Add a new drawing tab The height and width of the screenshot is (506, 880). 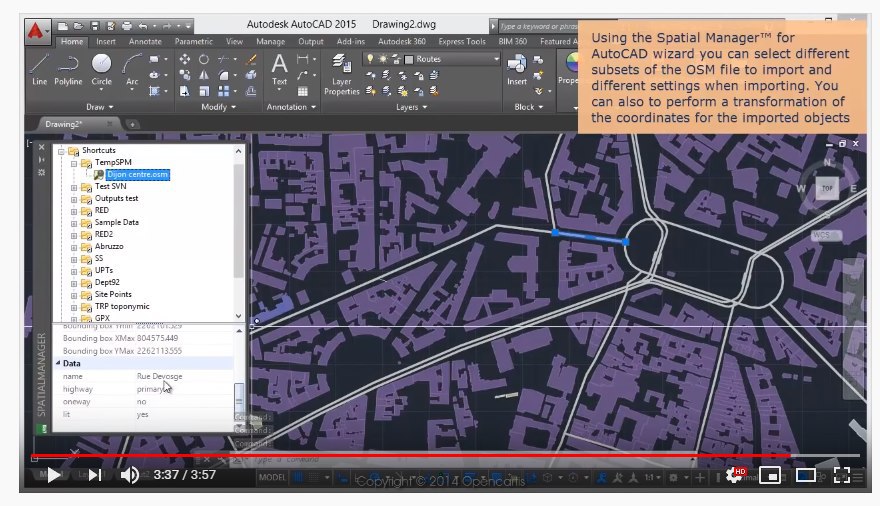point(132,125)
